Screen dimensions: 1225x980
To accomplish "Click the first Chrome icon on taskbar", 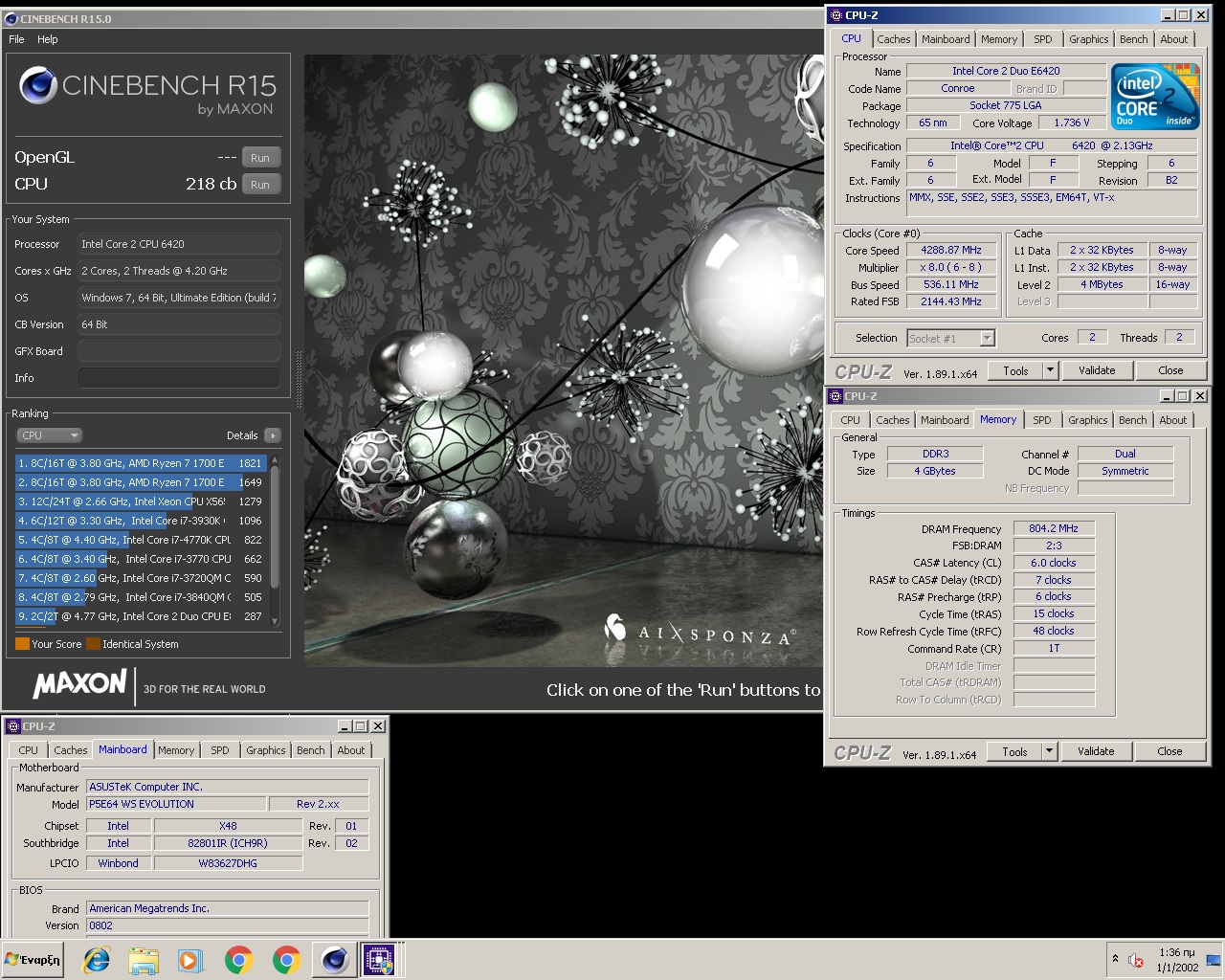I will [239, 960].
